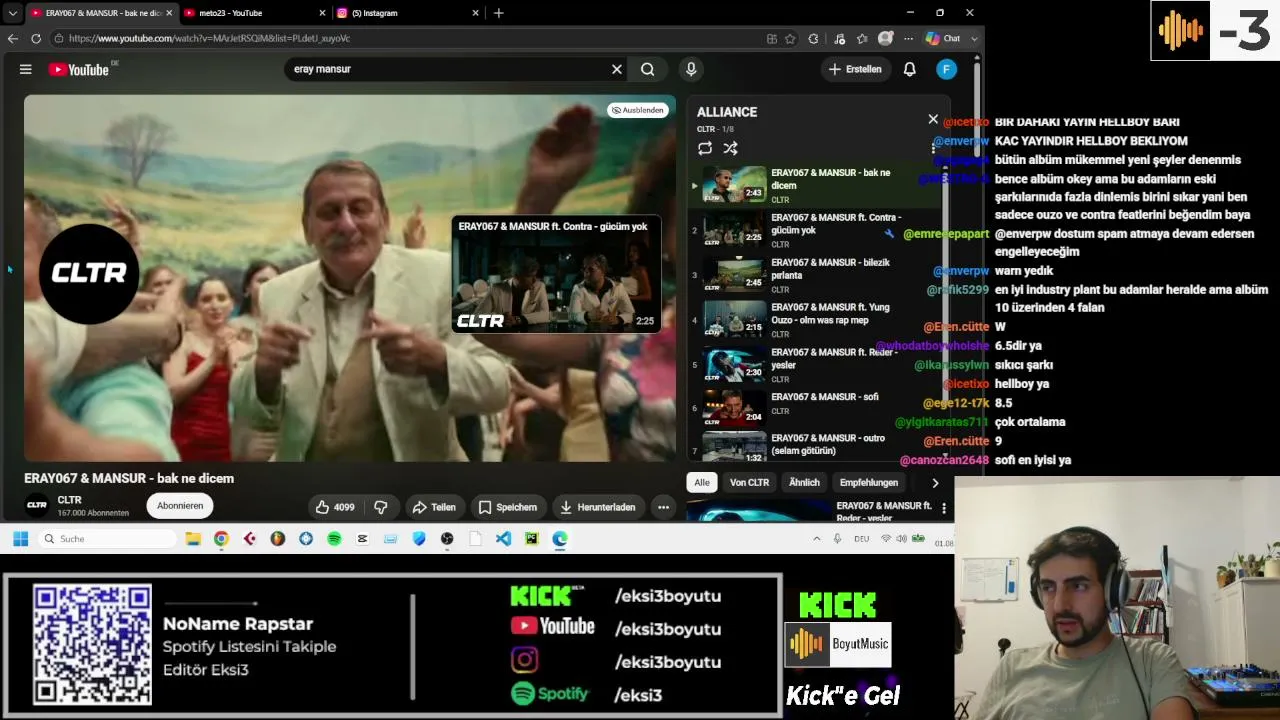Open options for recommended 'ft. Reder' video
The image size is (1280, 720).
944,508
